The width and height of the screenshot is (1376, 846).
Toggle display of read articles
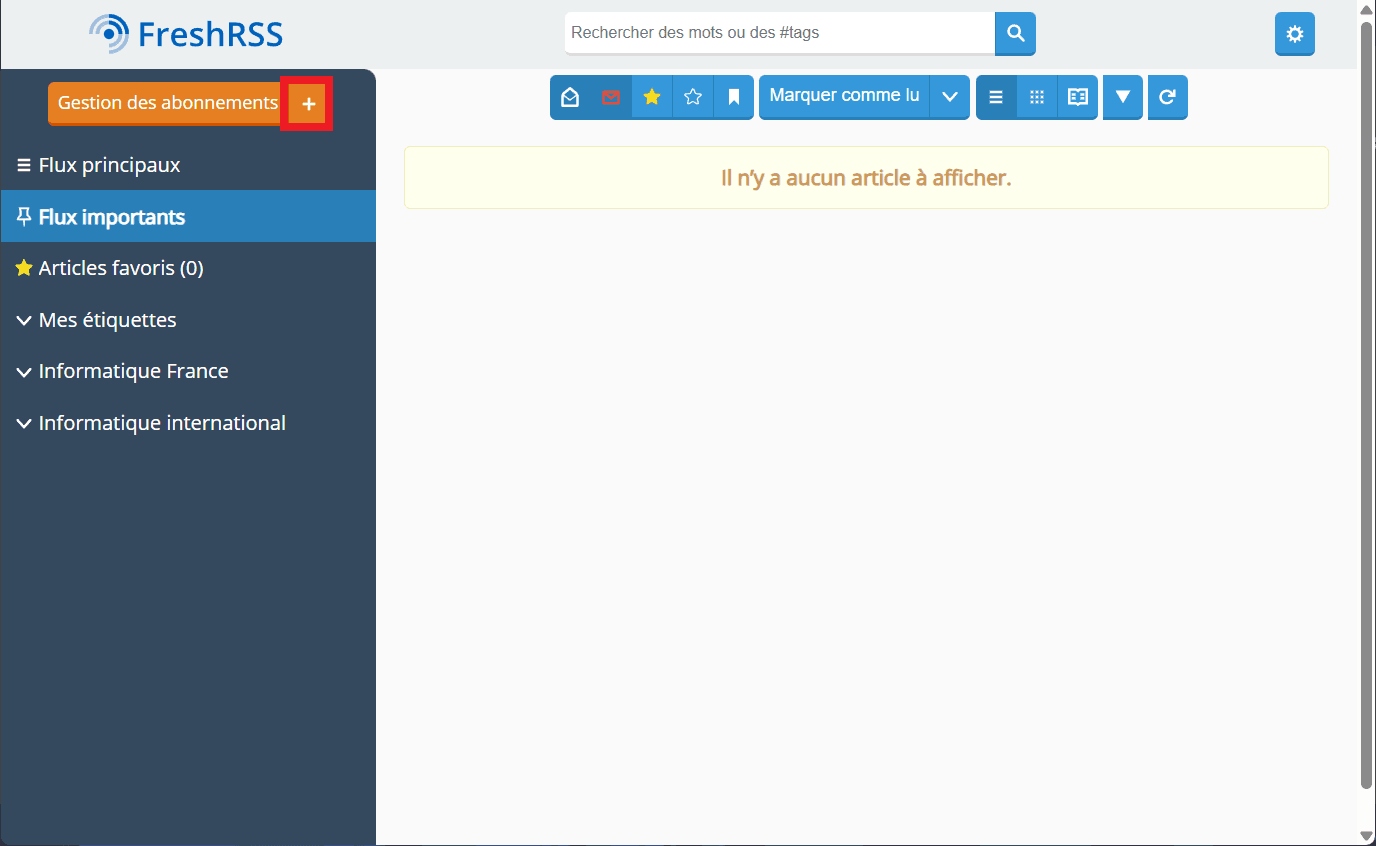pos(570,97)
